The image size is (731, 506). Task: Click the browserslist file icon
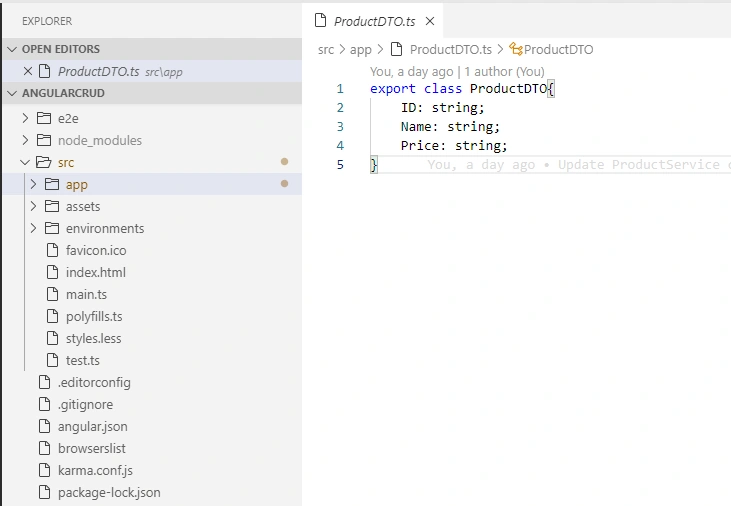44,448
